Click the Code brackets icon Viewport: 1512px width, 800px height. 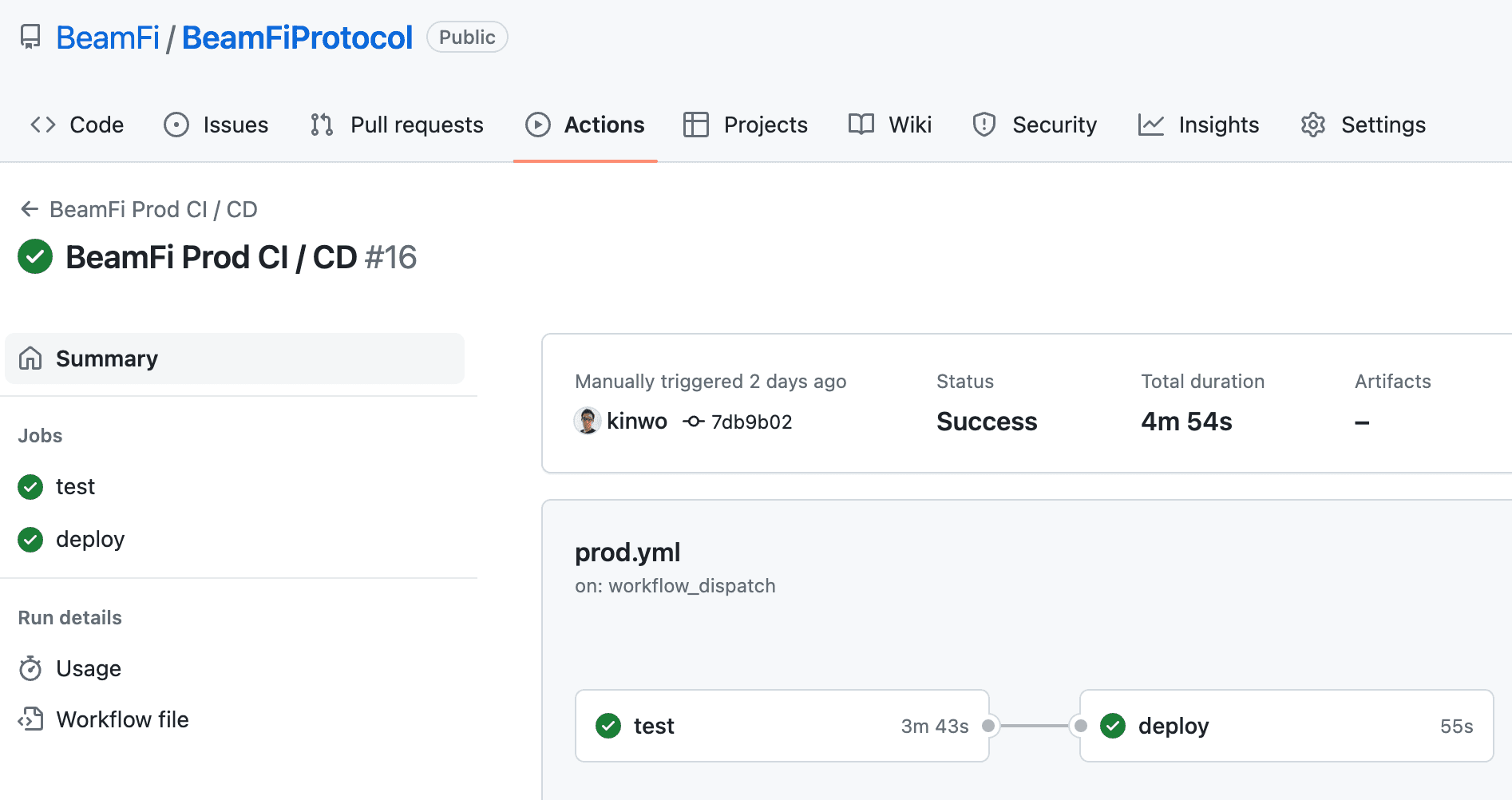pos(43,125)
